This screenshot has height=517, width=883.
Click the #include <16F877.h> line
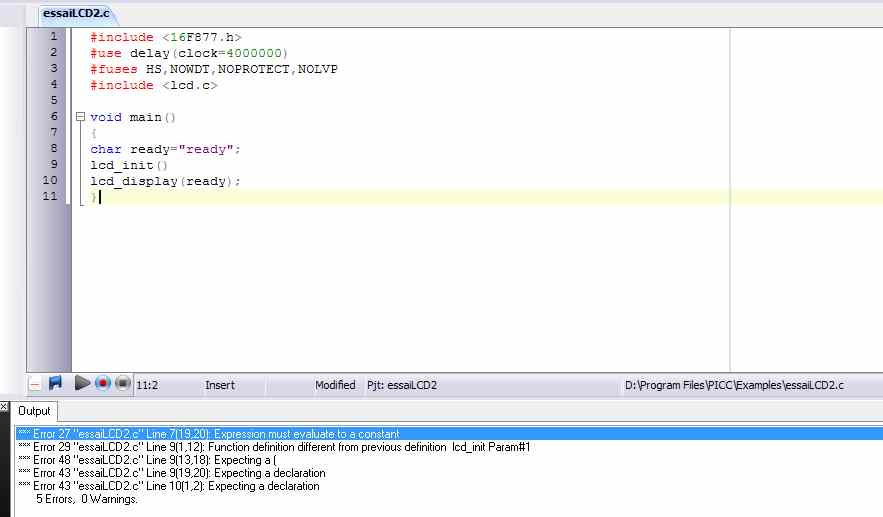coord(166,37)
